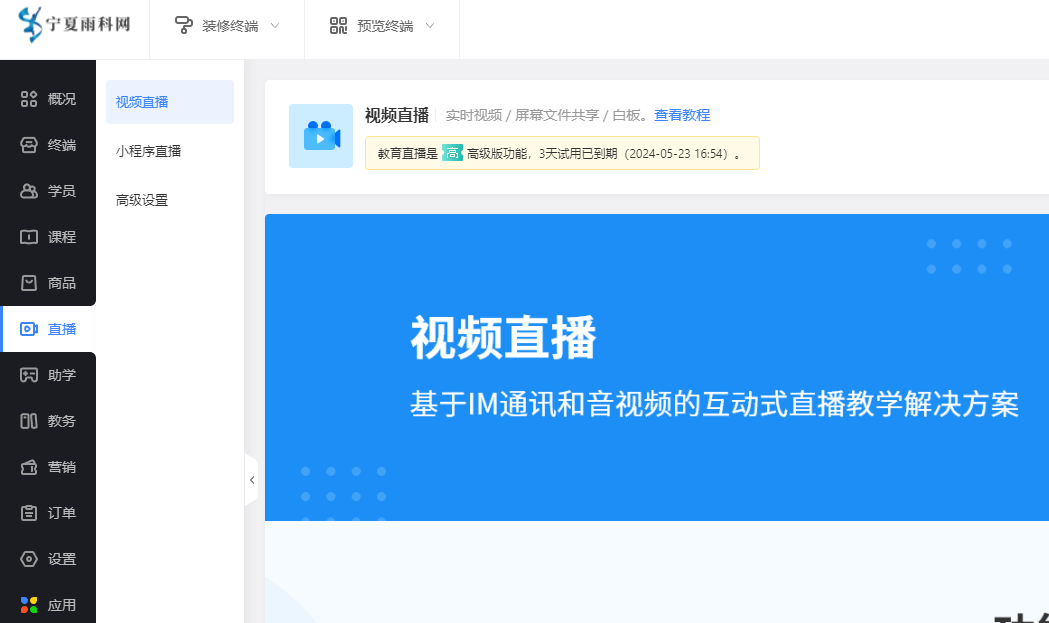Click banner subtitle 基于IM通讯和音视频
Viewport: 1049px width, 623px height.
[714, 404]
